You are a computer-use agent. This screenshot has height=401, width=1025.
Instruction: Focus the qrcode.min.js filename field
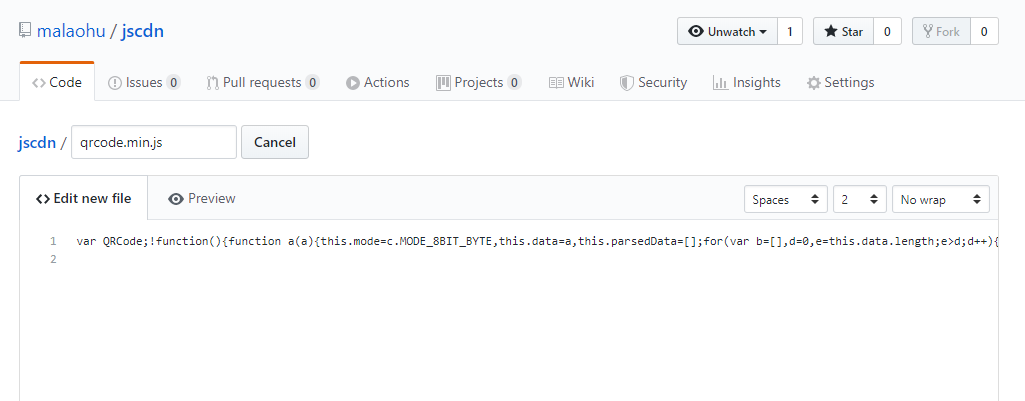154,142
